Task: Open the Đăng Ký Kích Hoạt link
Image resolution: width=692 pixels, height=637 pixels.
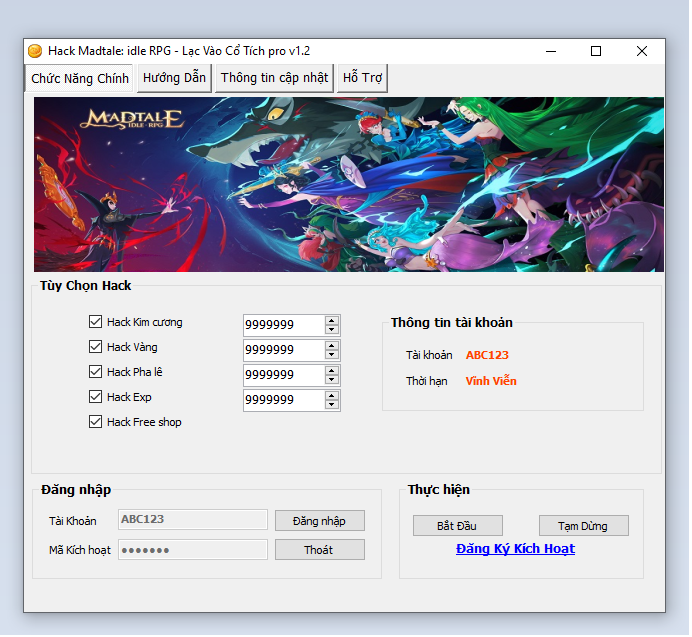Action: pos(515,549)
